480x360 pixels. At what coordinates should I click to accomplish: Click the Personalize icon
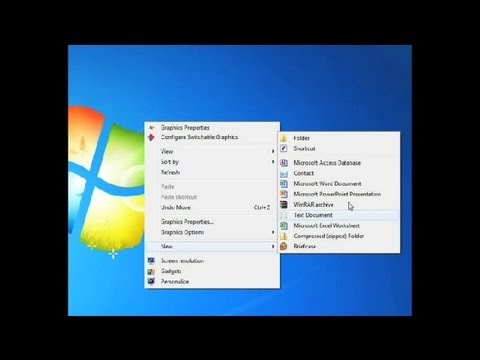click(x=151, y=282)
